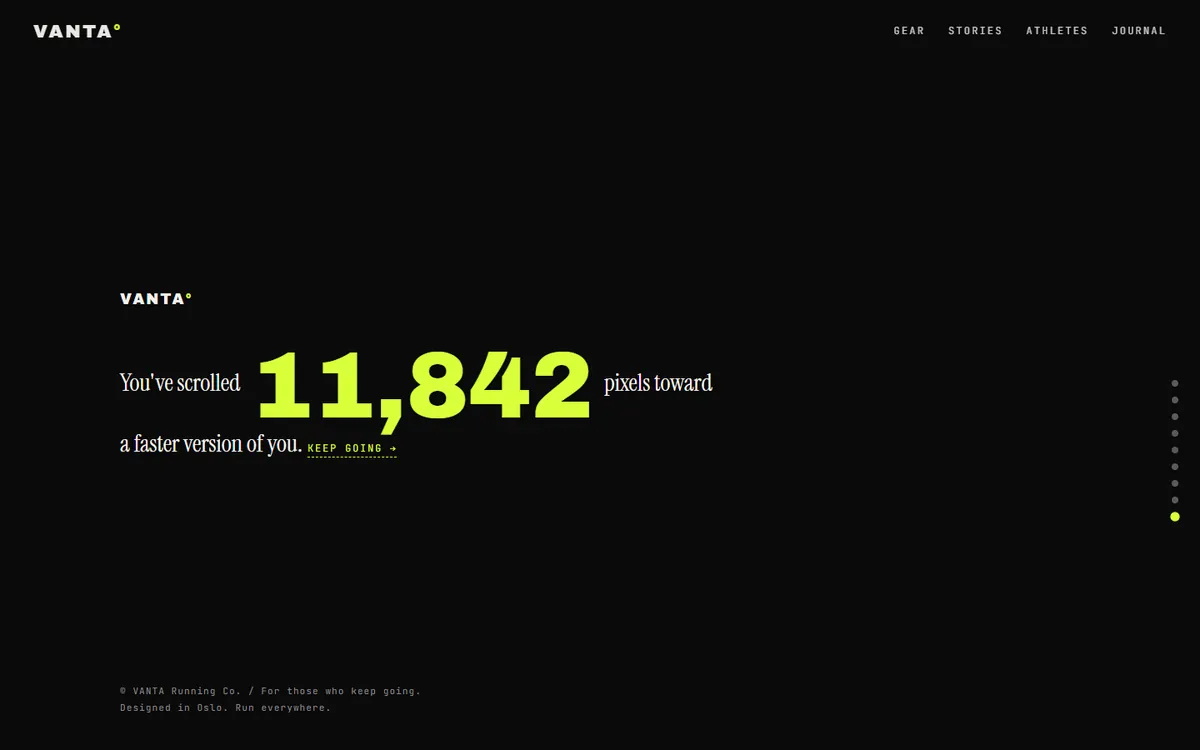Viewport: 1200px width, 750px height.
Task: Open the Athletes menu item
Action: tap(1057, 31)
